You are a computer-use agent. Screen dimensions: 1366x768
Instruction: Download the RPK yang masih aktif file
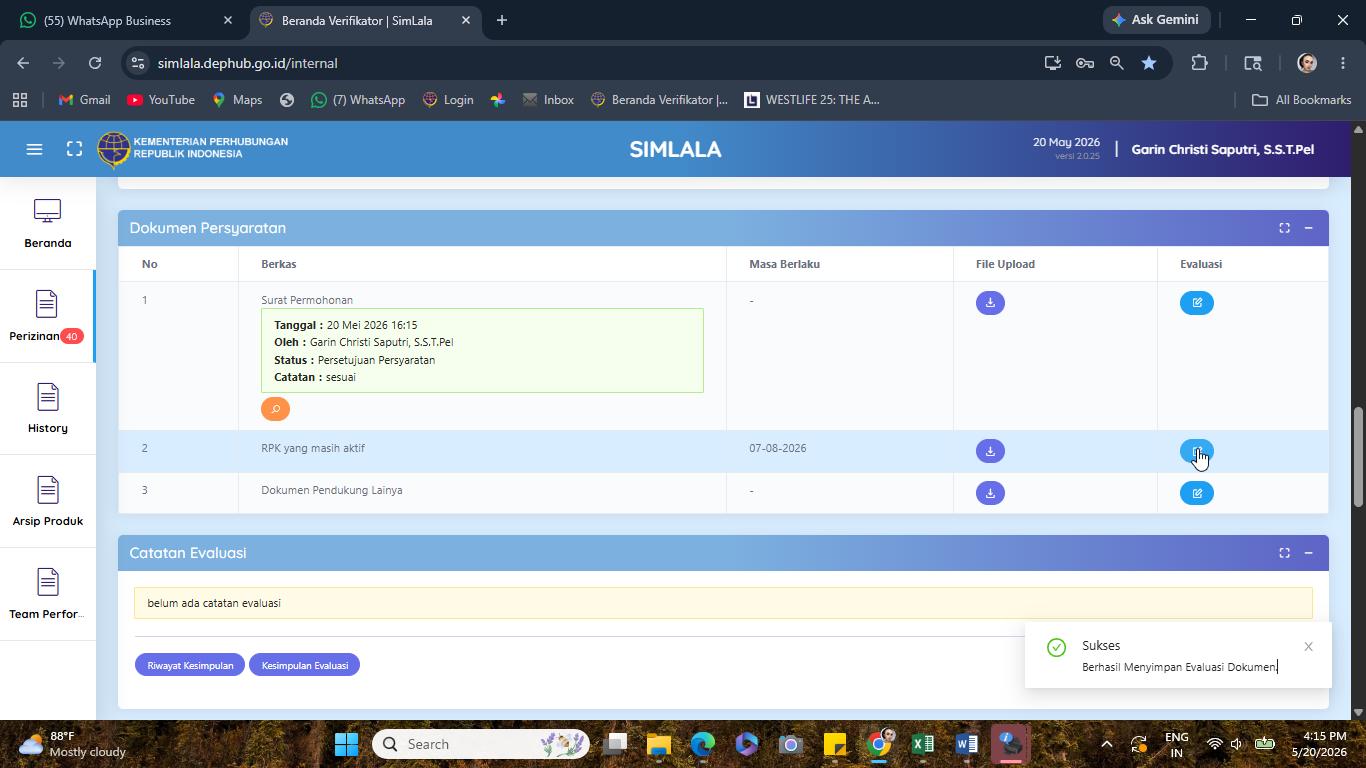point(990,451)
